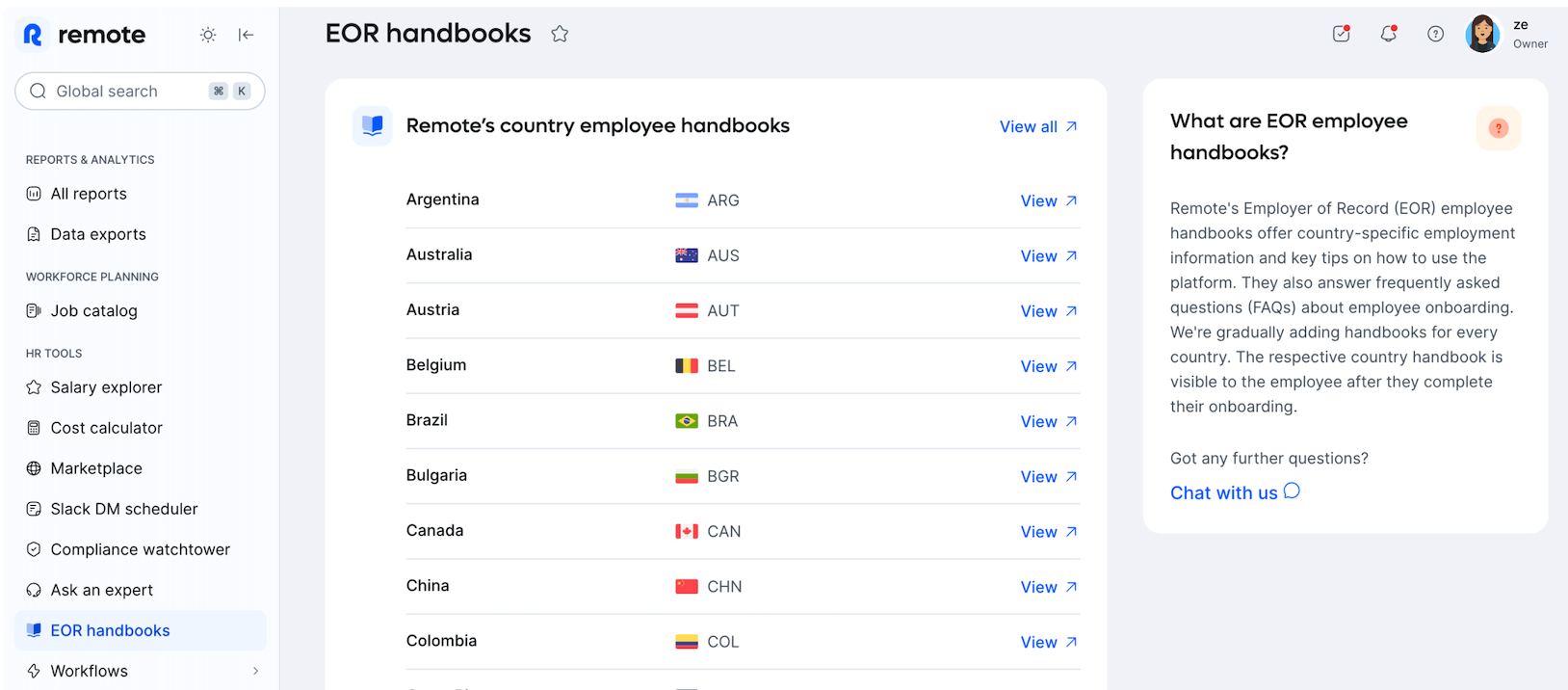The height and width of the screenshot is (690, 1568).
Task: Click the Brazil flag icon
Action: pyautogui.click(x=687, y=421)
